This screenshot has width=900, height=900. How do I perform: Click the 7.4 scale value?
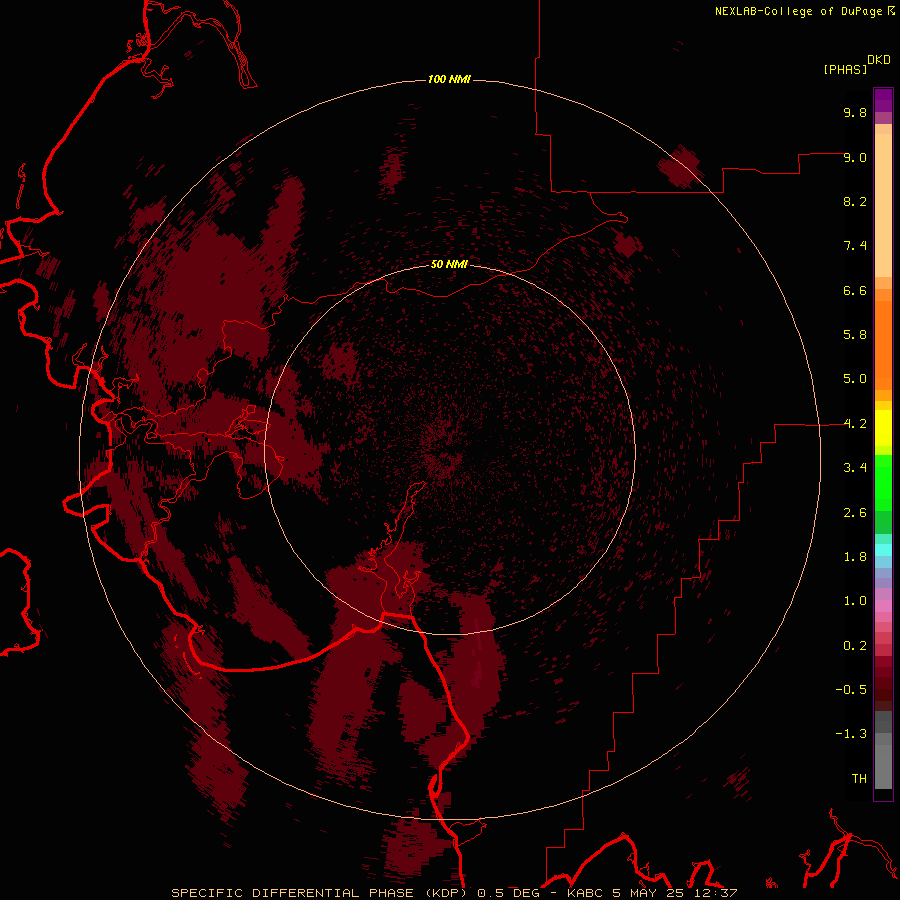pos(855,246)
